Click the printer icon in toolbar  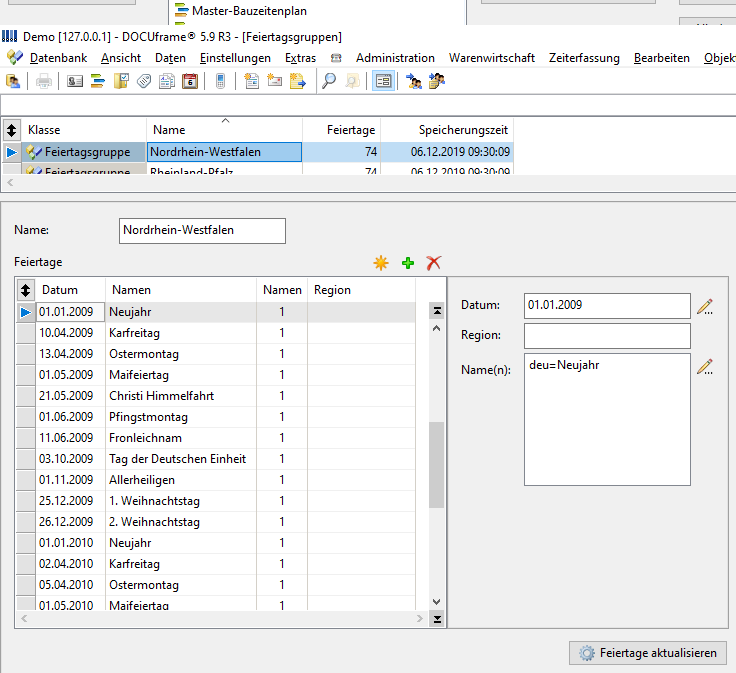(44, 81)
